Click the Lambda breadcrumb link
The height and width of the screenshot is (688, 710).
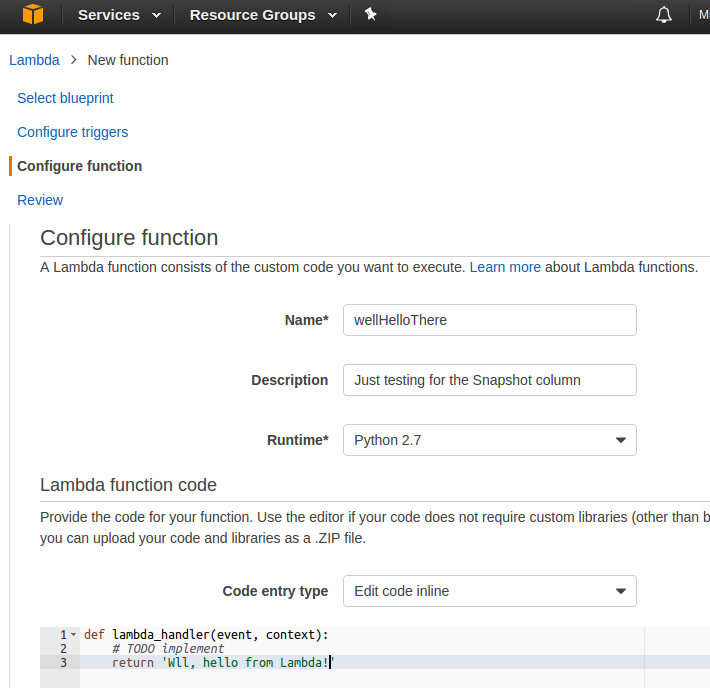(x=34, y=60)
